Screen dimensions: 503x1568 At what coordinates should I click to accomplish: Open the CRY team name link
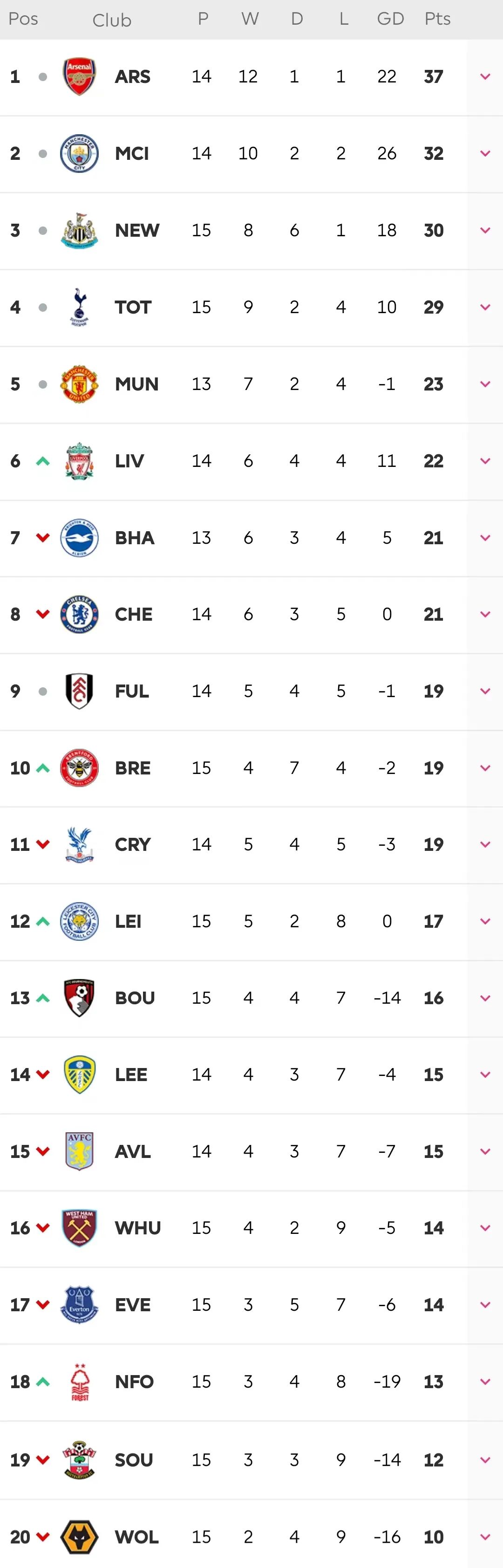(x=133, y=844)
